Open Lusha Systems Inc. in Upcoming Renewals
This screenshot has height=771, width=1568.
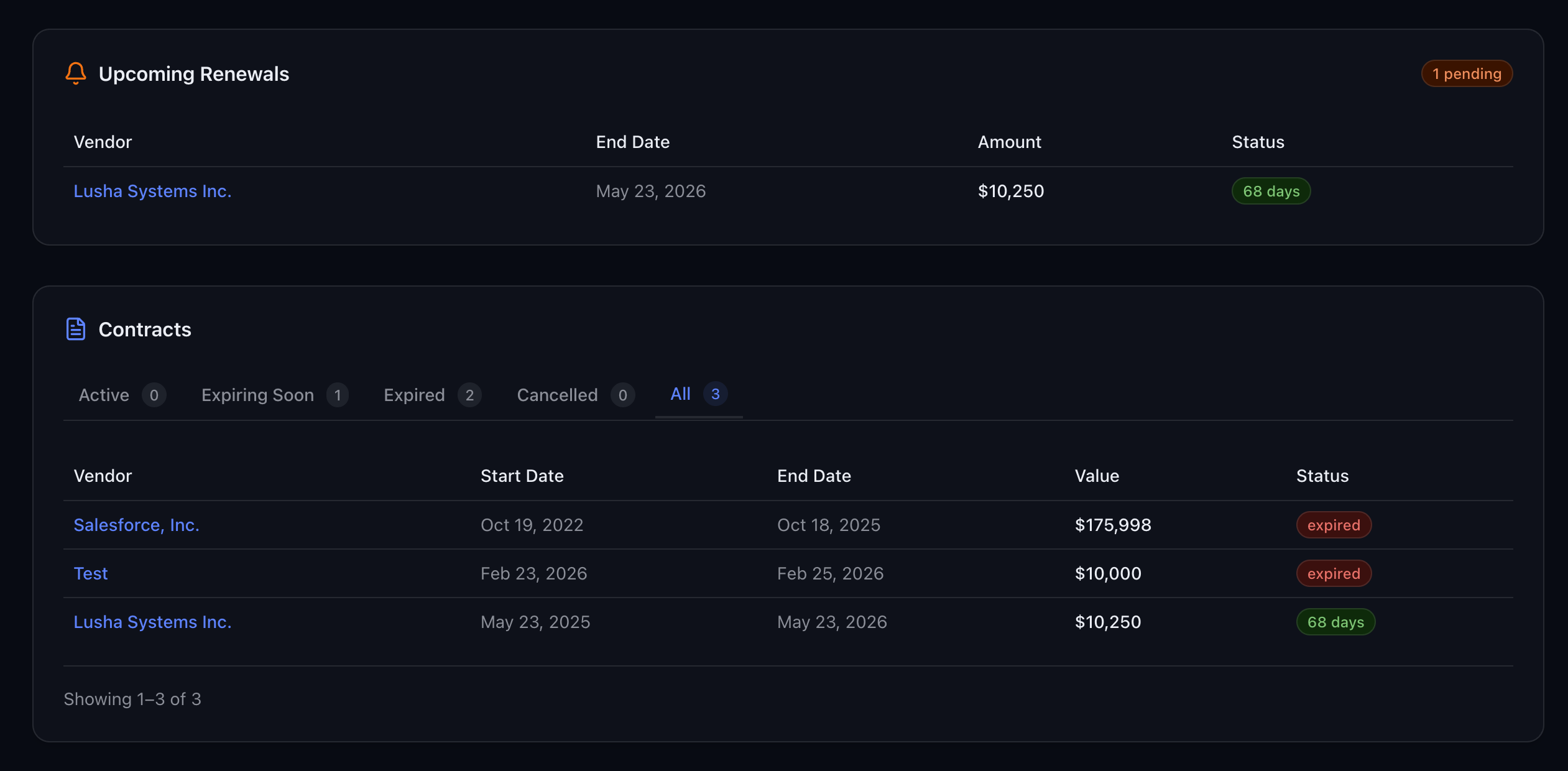152,191
